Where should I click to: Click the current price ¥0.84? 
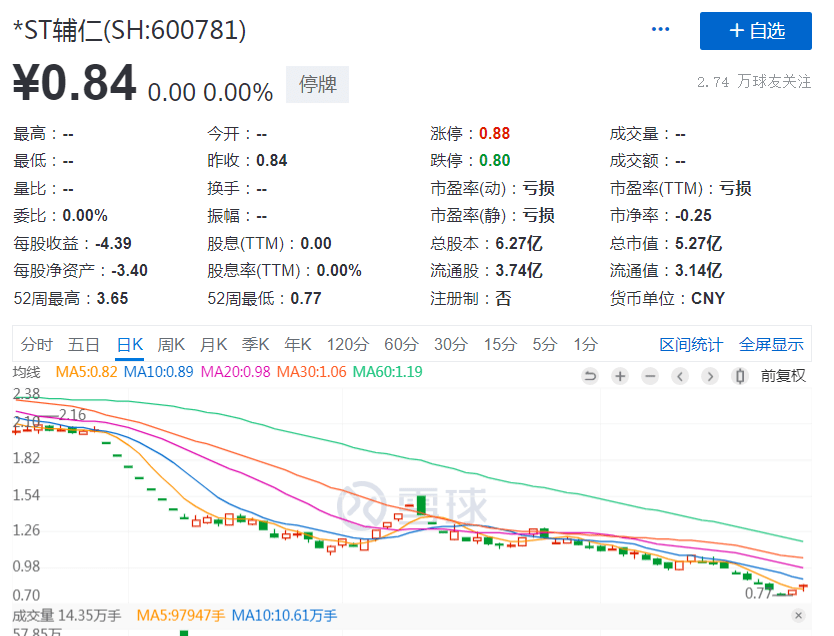click(74, 82)
